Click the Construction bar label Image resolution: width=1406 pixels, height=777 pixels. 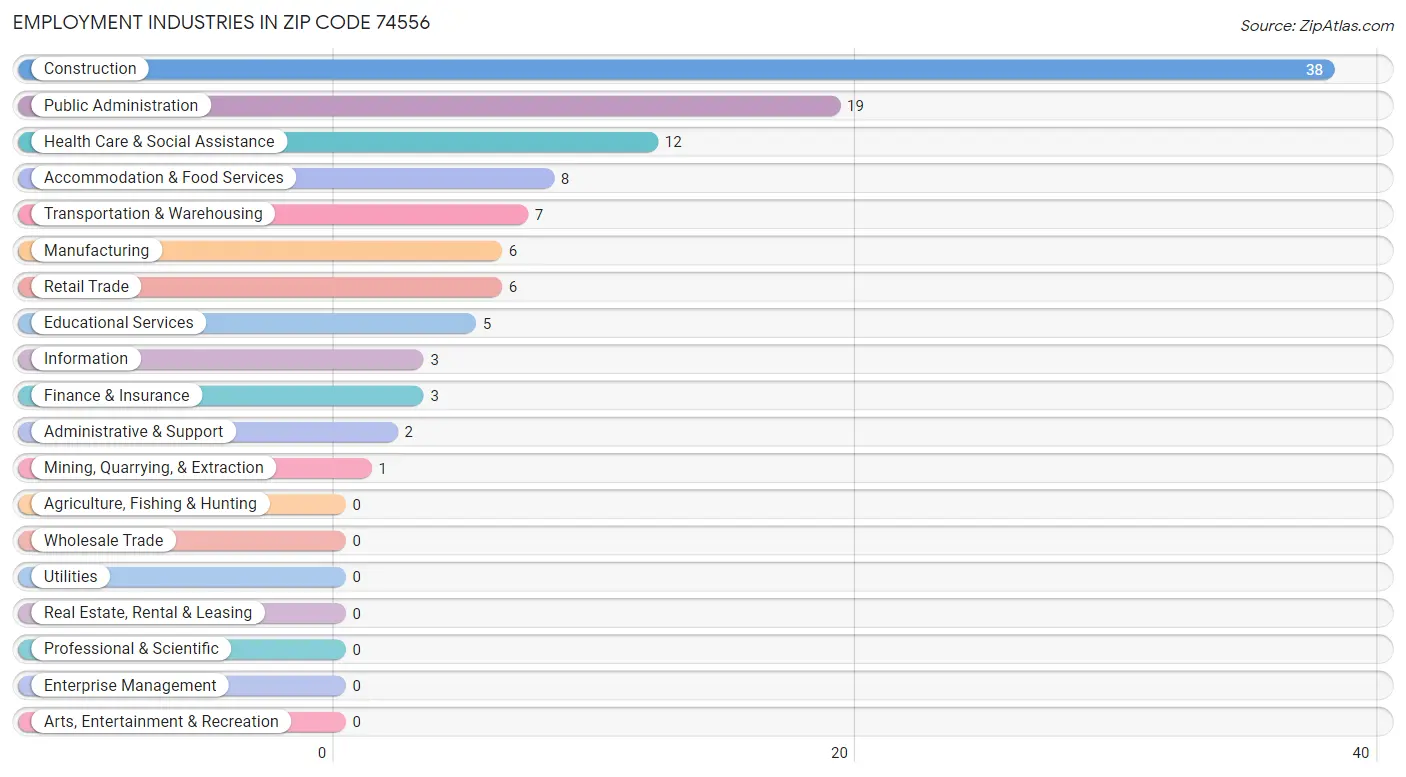pyautogui.click(x=90, y=69)
